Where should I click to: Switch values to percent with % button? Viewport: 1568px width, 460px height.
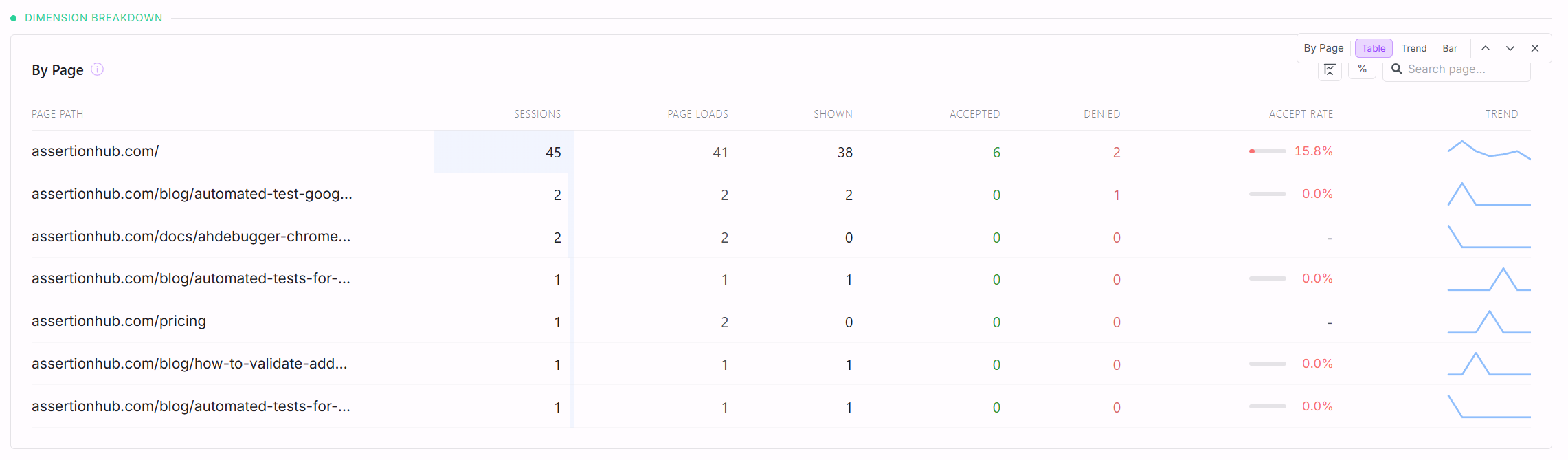coord(1362,69)
